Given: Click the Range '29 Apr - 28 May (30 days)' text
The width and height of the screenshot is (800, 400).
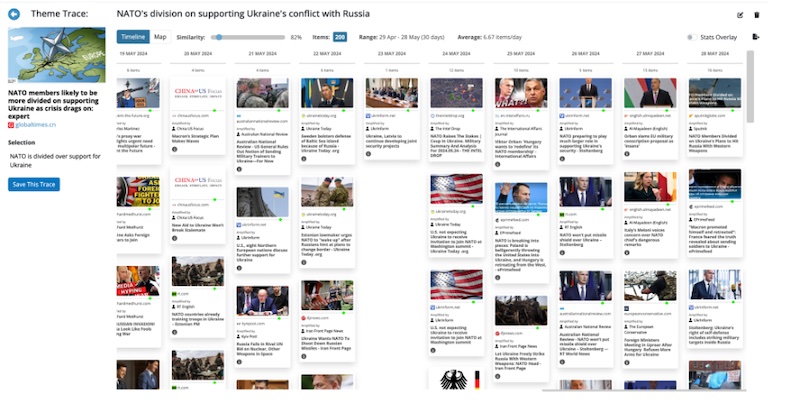Looking at the screenshot, I should point(411,37).
